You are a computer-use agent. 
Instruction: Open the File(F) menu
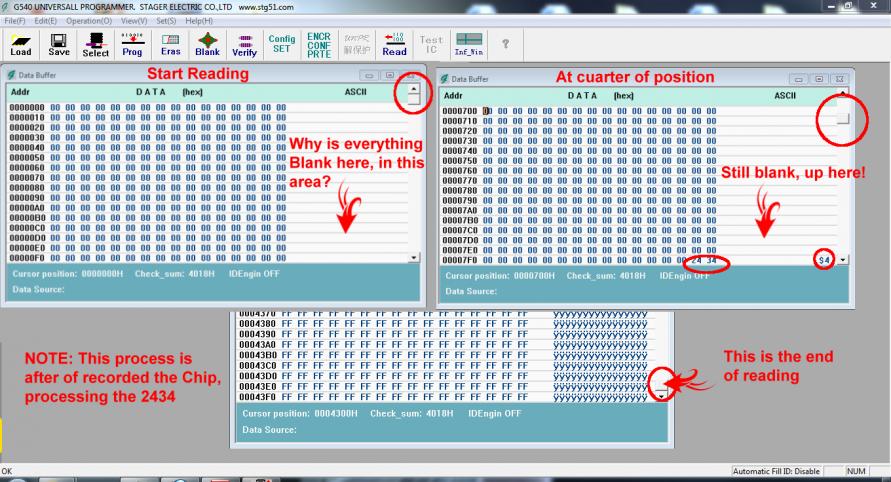(x=13, y=21)
